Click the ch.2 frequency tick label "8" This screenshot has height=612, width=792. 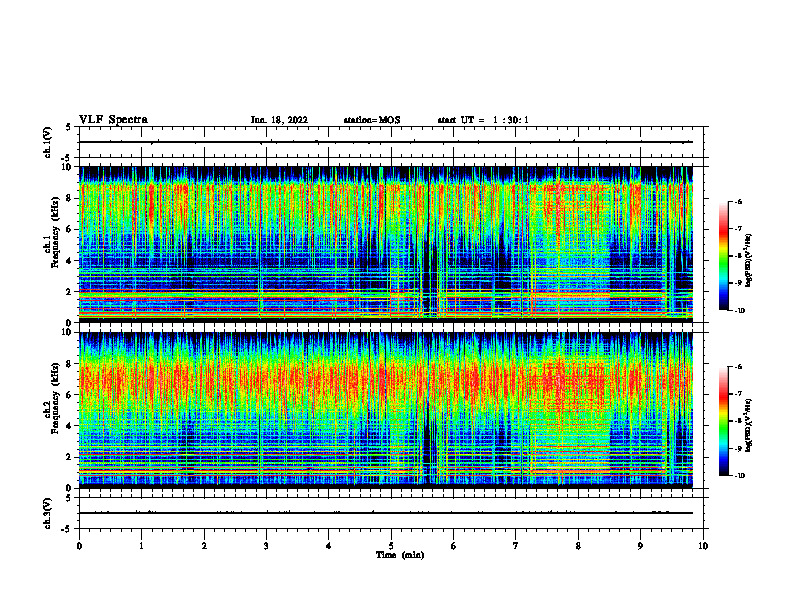pos(70,364)
